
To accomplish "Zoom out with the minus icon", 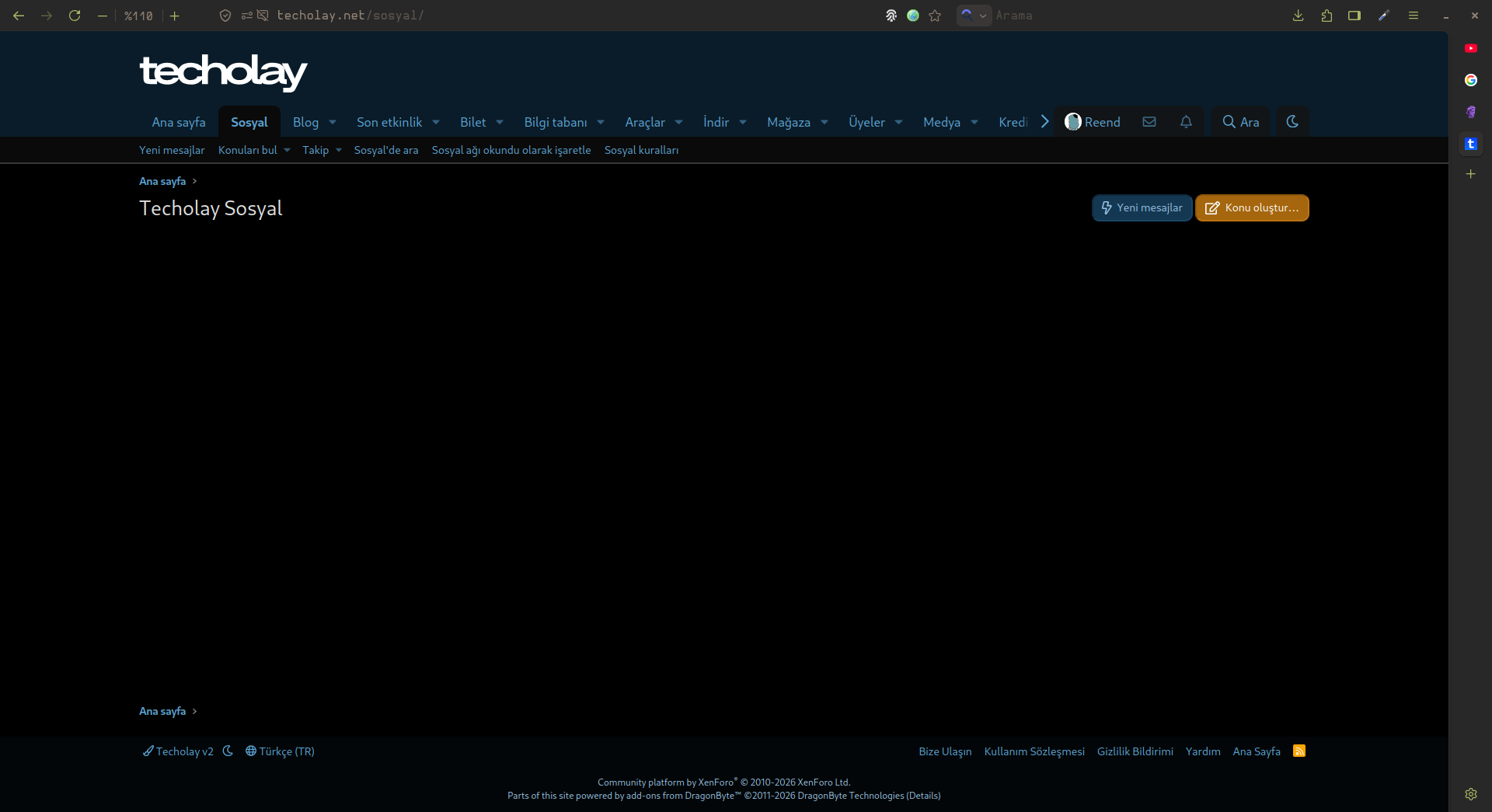I will (x=102, y=16).
